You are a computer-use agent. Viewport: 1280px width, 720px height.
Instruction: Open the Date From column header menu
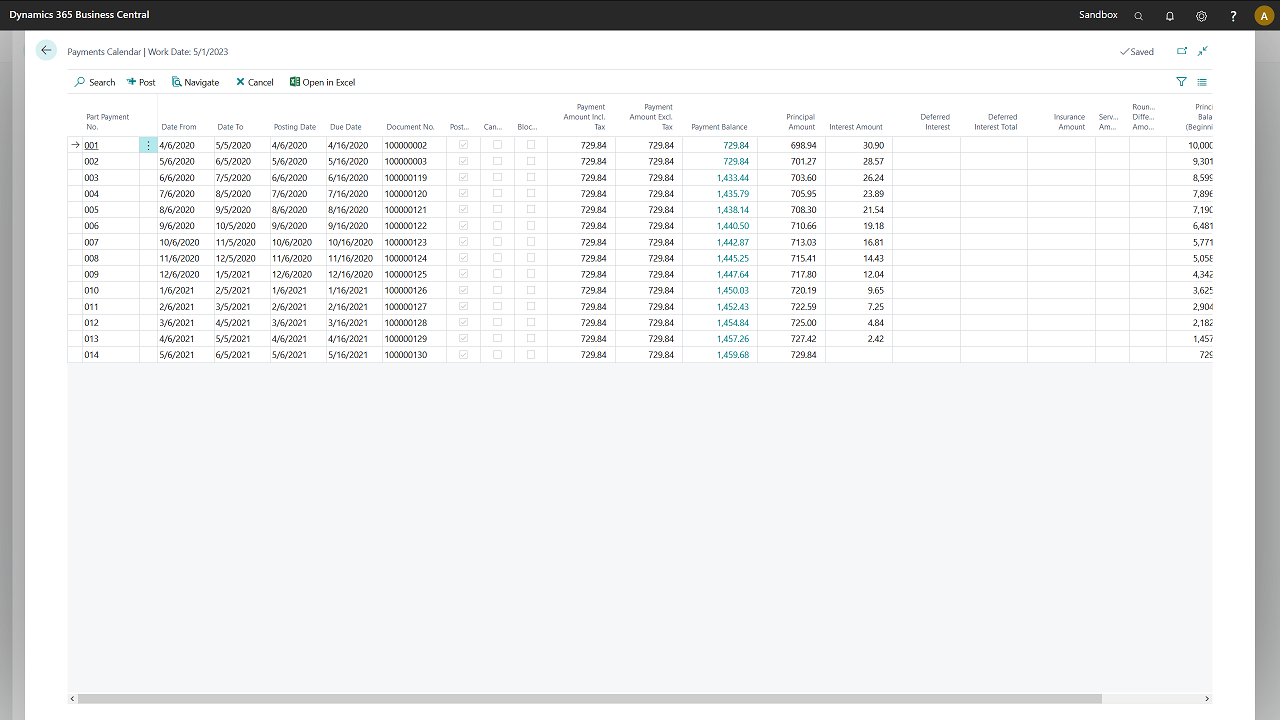(179, 127)
